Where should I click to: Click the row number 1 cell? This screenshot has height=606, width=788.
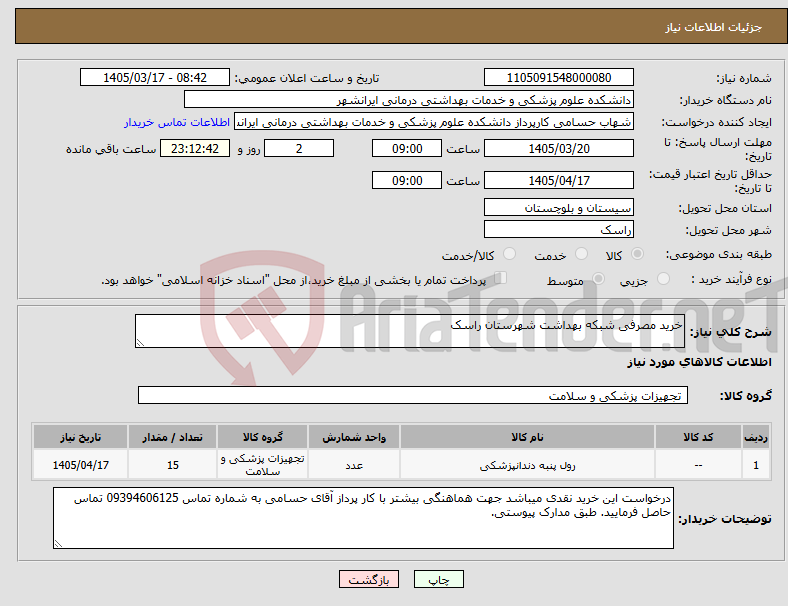755,465
